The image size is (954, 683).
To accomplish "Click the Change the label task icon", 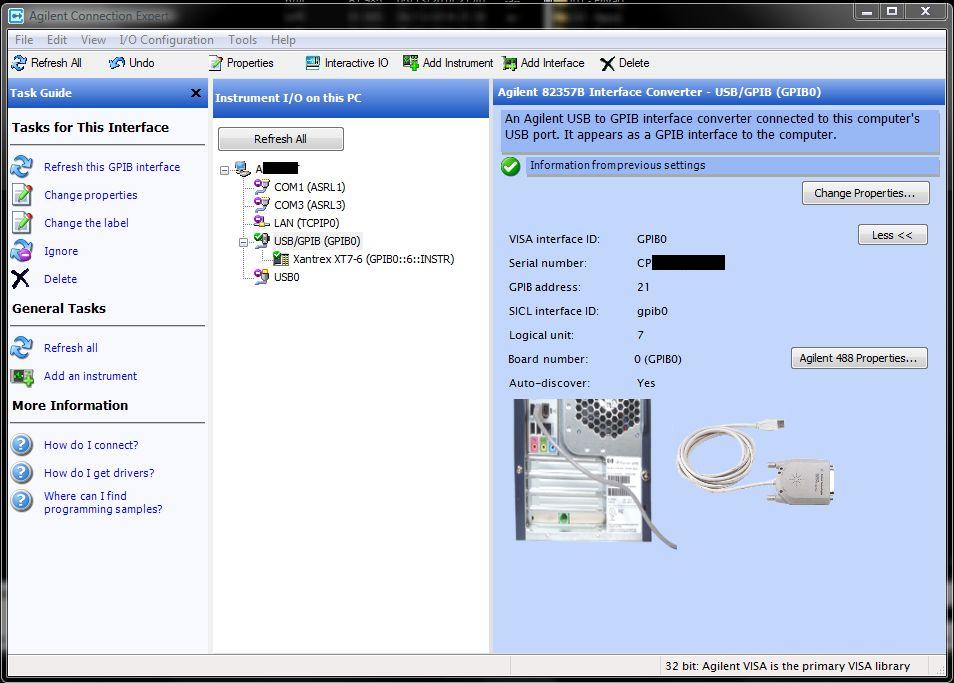I will pos(22,223).
